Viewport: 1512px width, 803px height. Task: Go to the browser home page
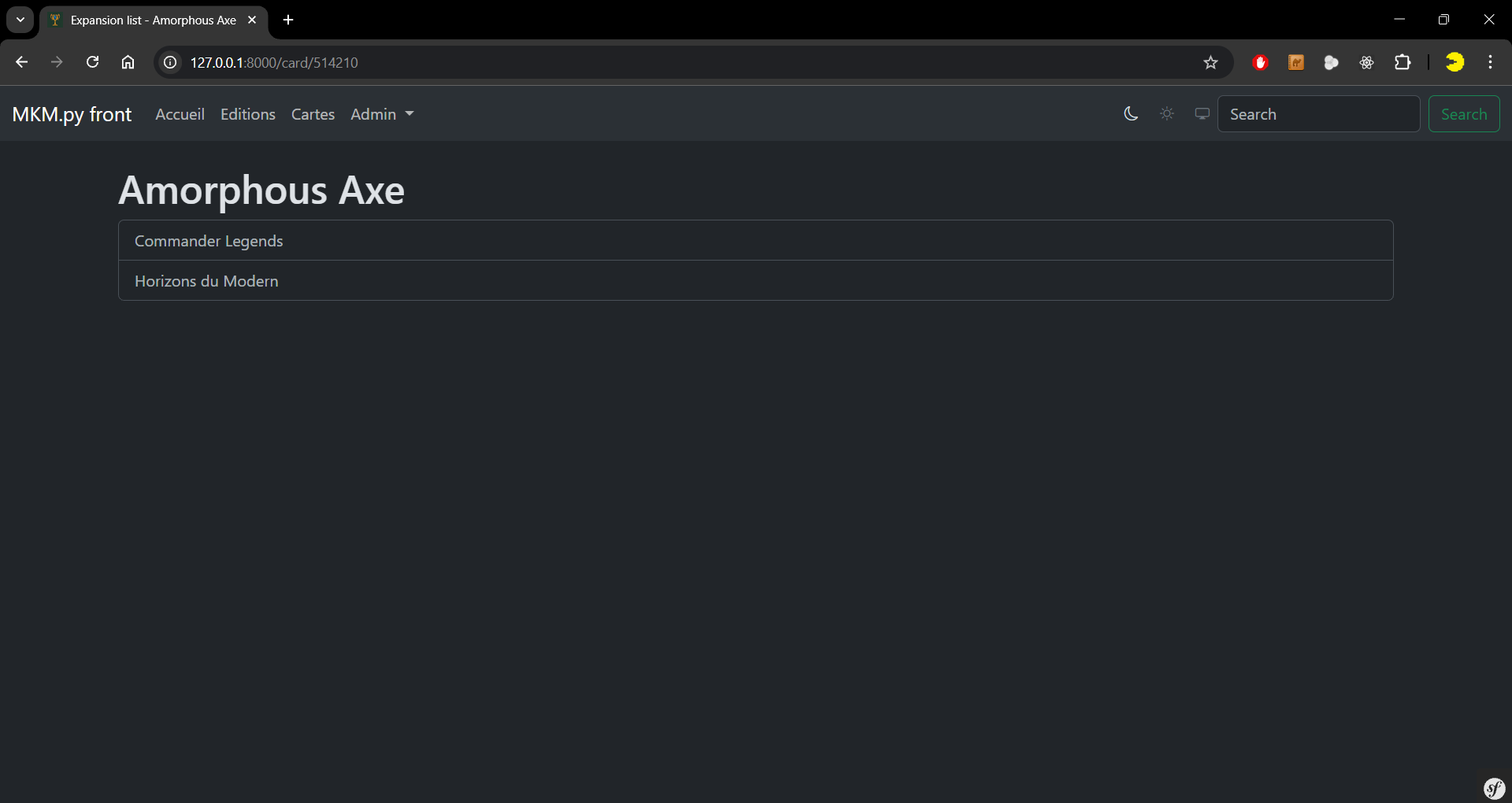(128, 62)
